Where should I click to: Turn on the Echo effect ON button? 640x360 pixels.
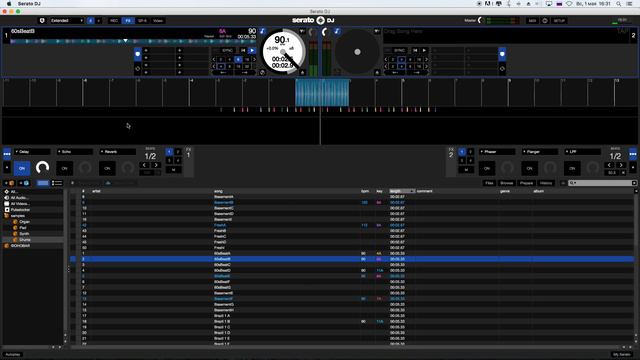(64, 168)
